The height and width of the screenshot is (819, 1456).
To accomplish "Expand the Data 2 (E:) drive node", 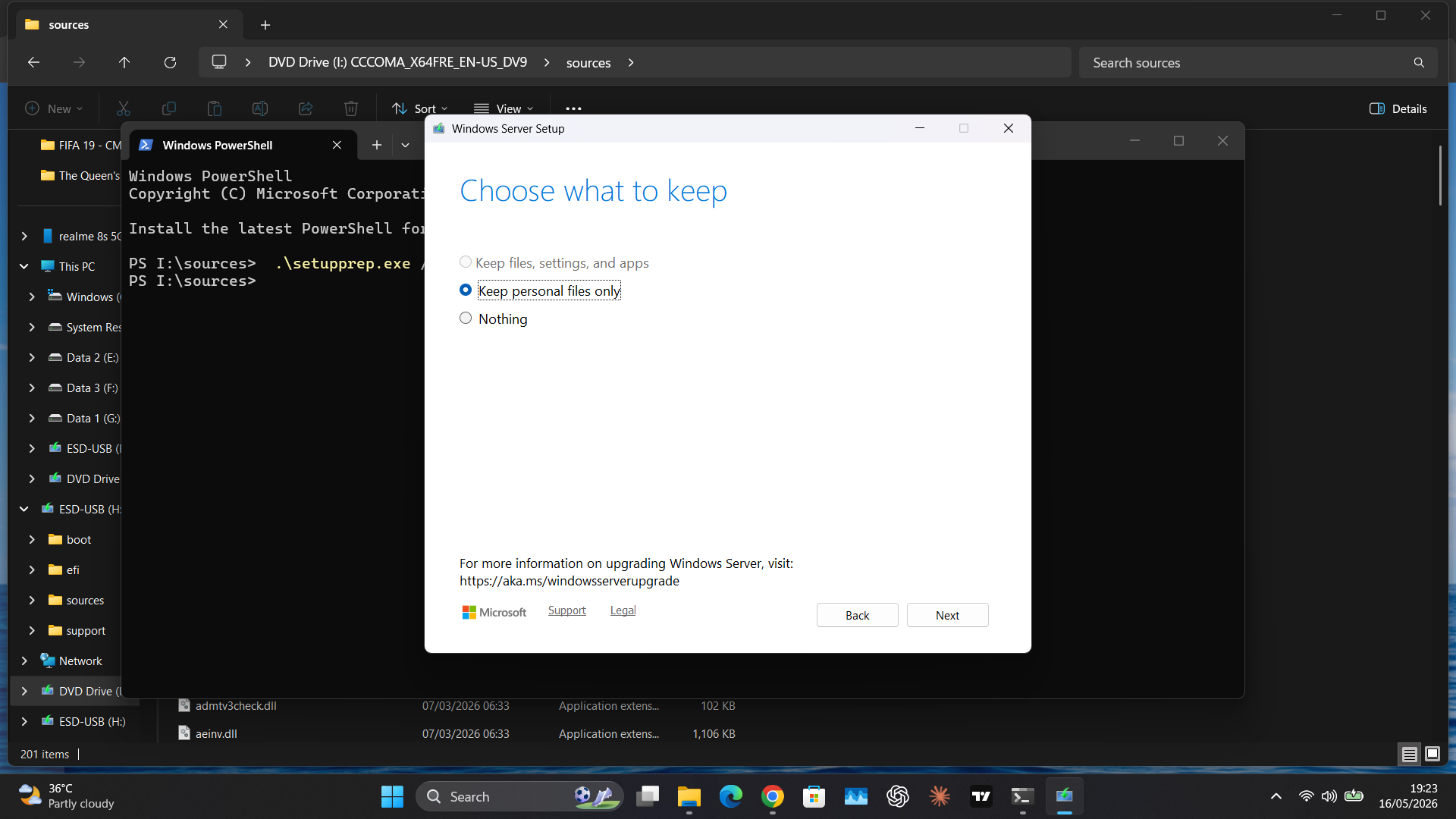I will (32, 357).
